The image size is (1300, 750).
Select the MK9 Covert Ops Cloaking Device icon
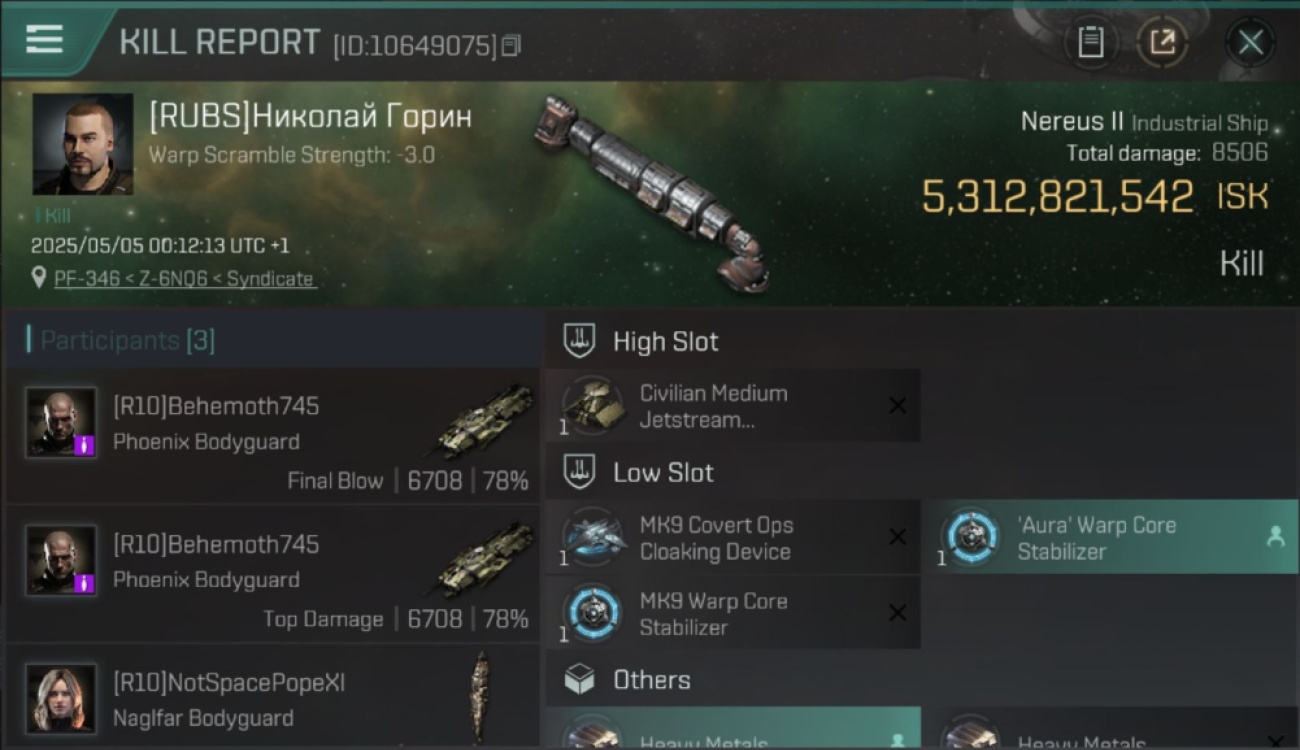(594, 537)
